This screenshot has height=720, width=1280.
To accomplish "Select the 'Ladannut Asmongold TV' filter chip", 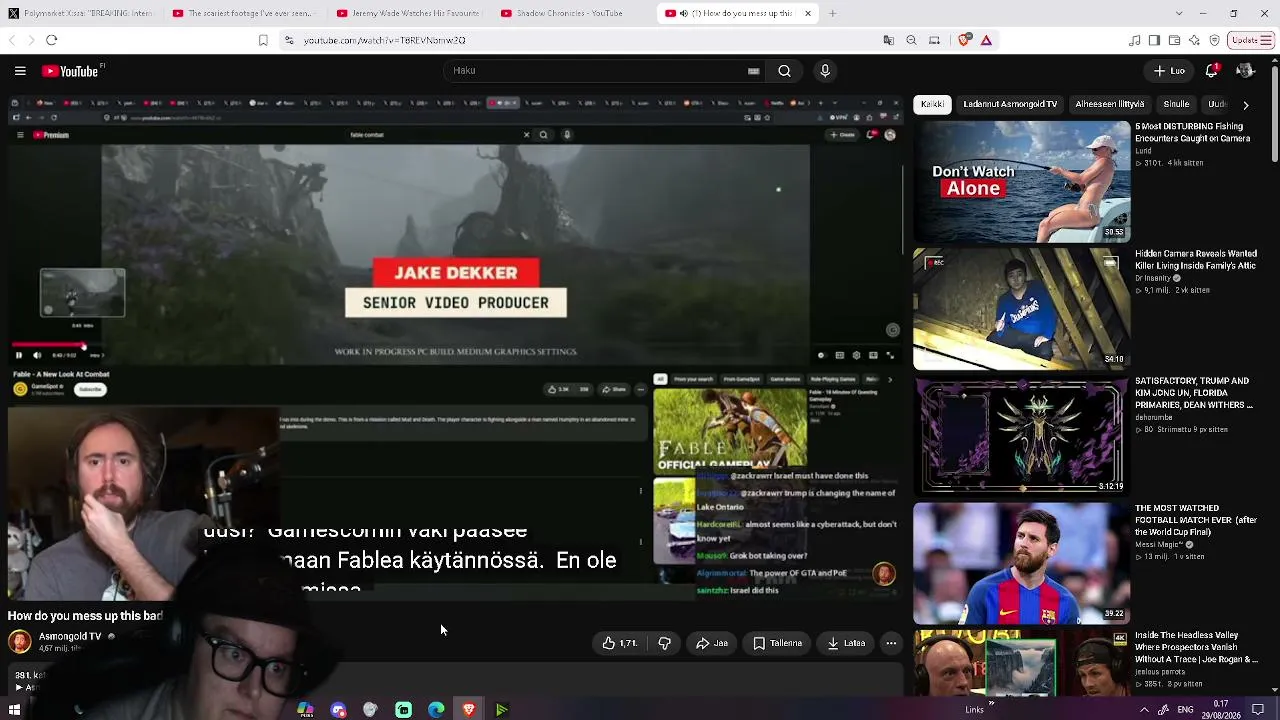I will click(x=1010, y=104).
